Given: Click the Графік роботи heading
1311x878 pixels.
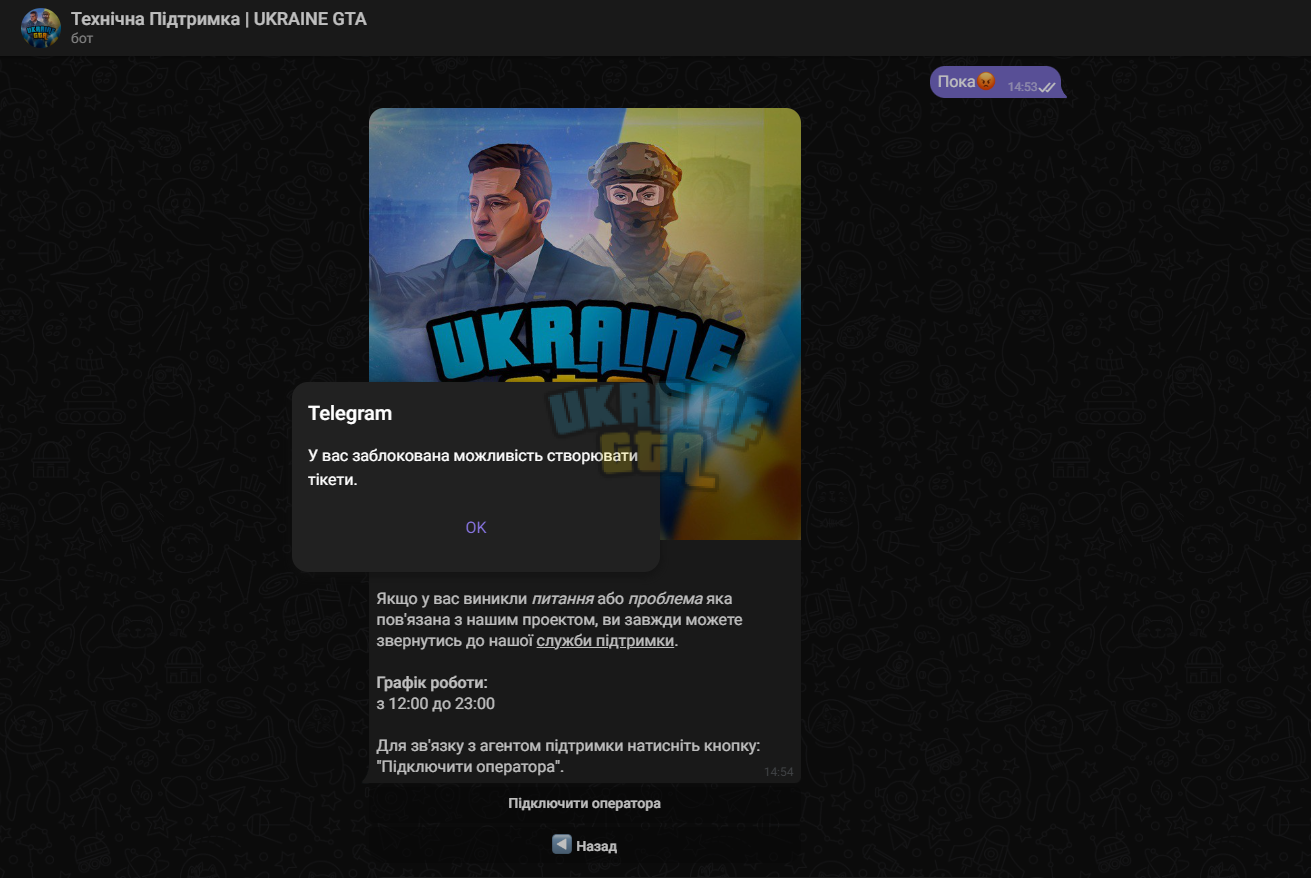Looking at the screenshot, I should 432,682.
